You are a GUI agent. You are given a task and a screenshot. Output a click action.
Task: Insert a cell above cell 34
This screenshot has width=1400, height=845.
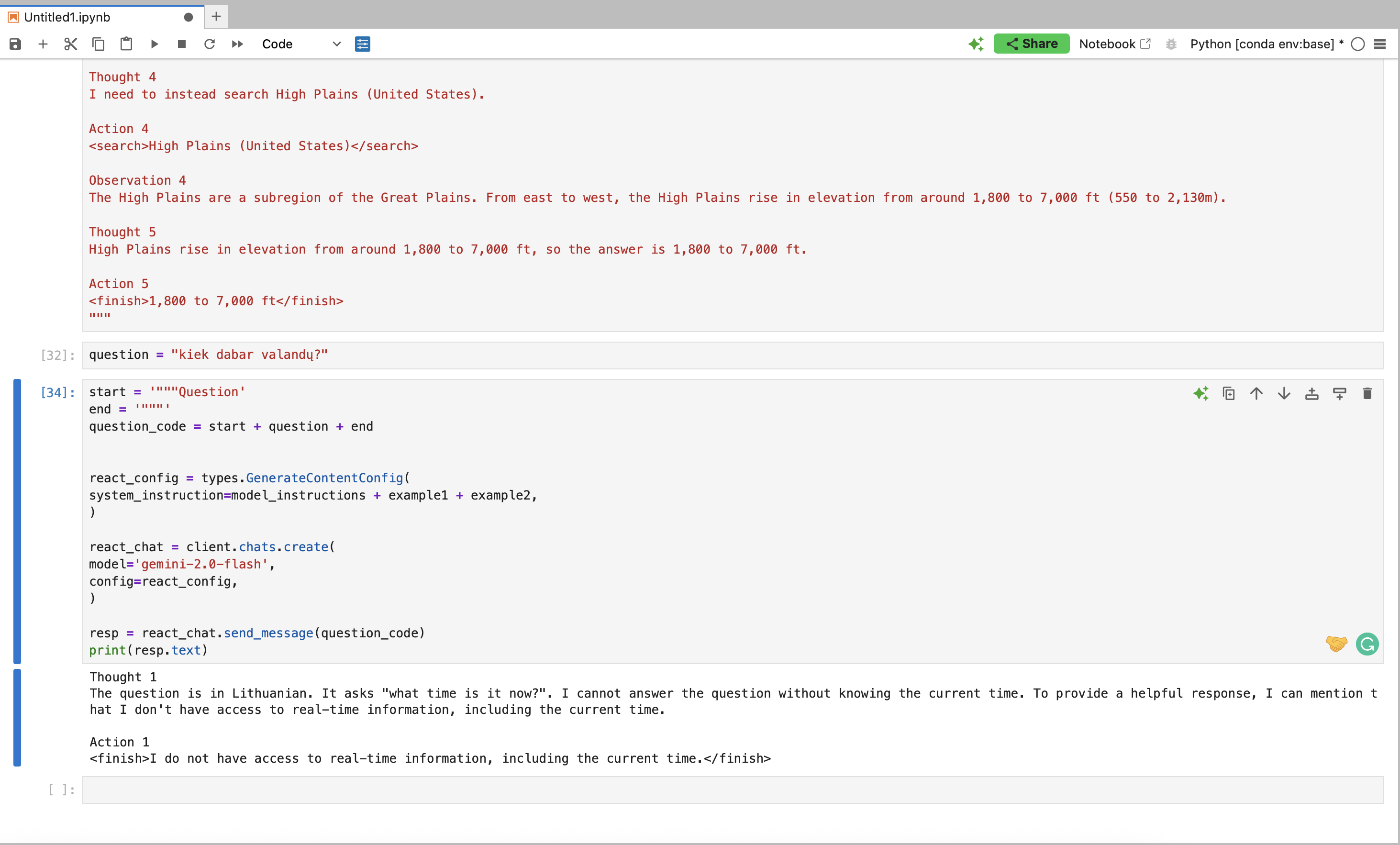[x=1312, y=393]
